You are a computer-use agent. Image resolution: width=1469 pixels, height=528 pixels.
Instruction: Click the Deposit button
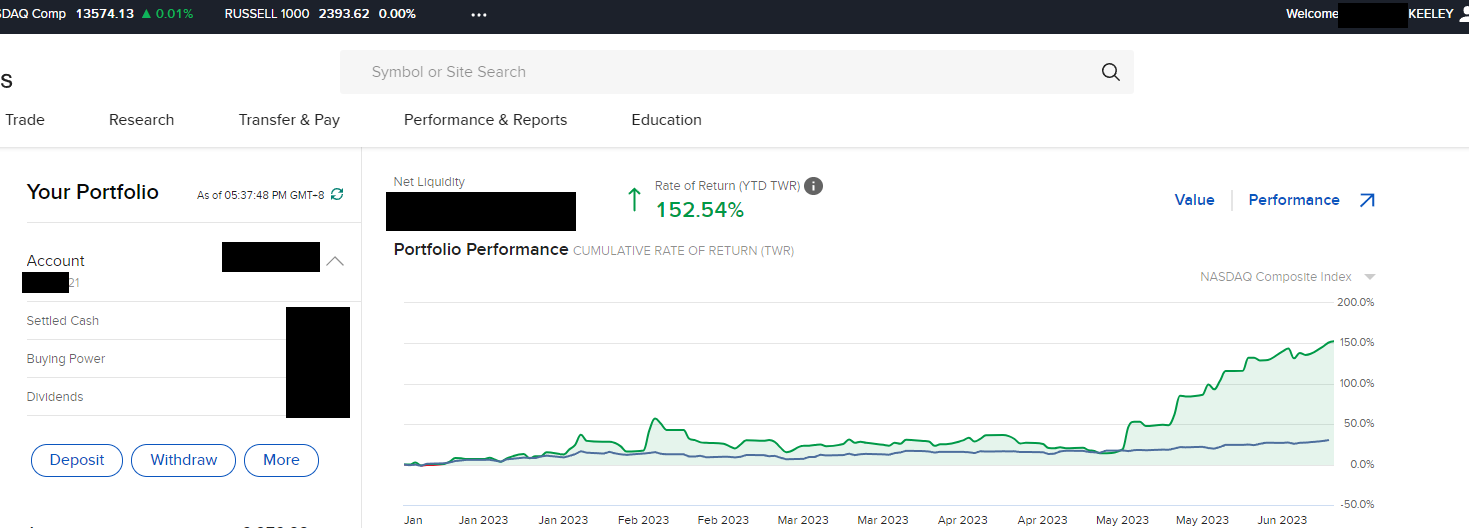[x=77, y=460]
